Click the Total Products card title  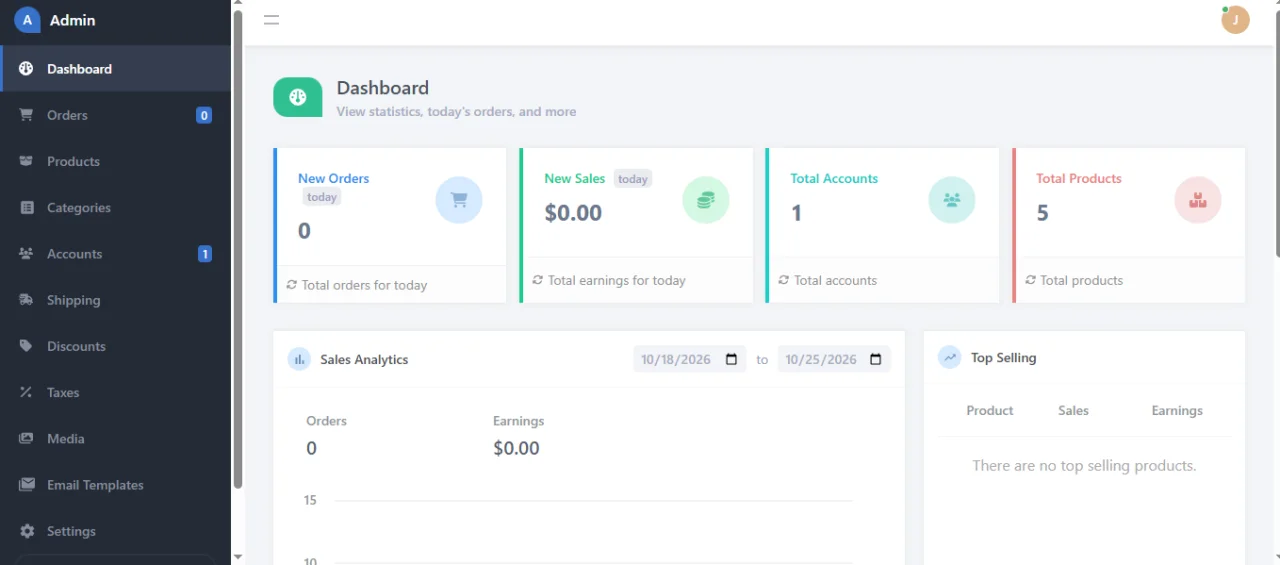[1079, 178]
